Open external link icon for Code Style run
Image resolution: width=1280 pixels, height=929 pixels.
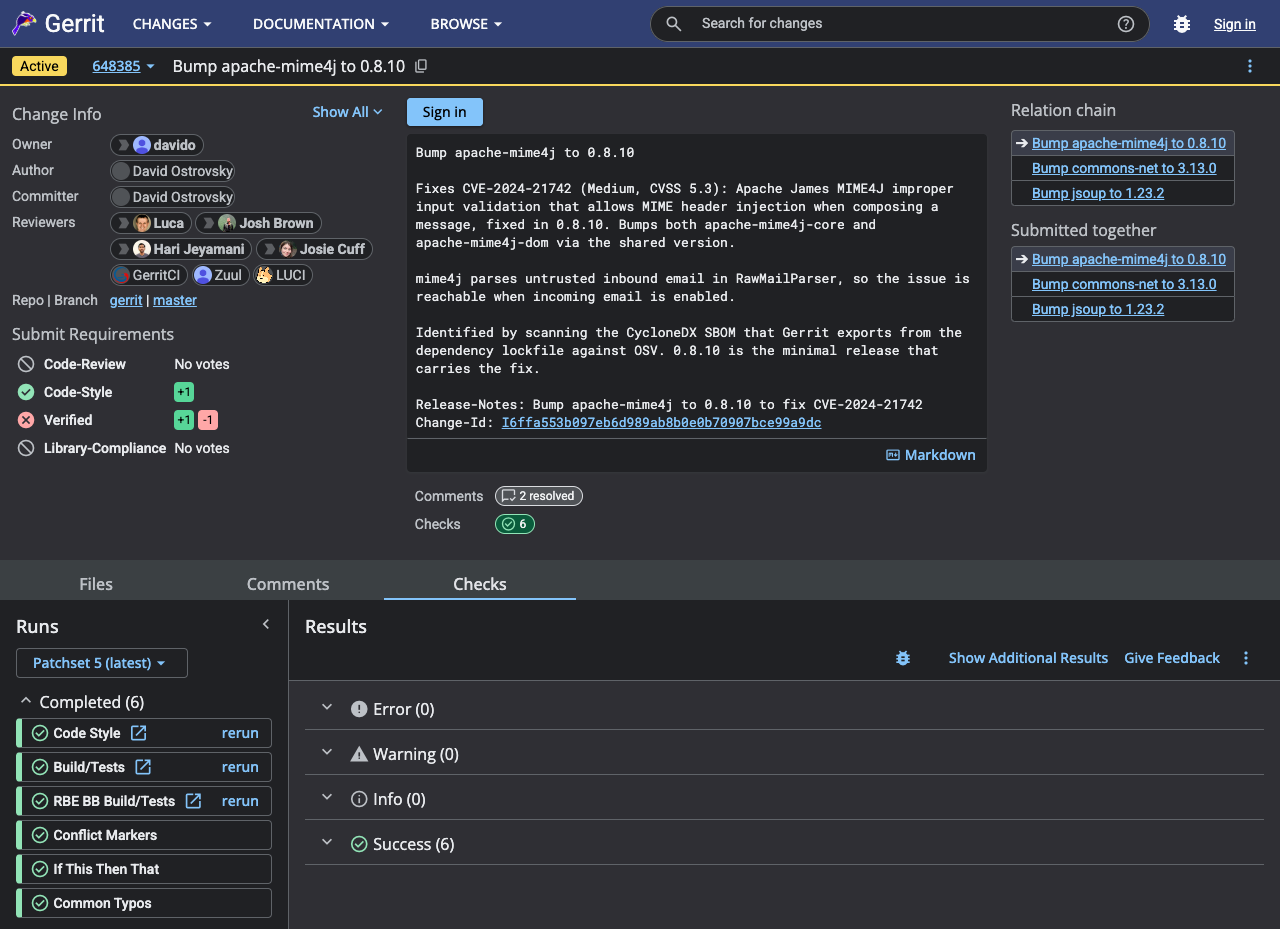139,733
